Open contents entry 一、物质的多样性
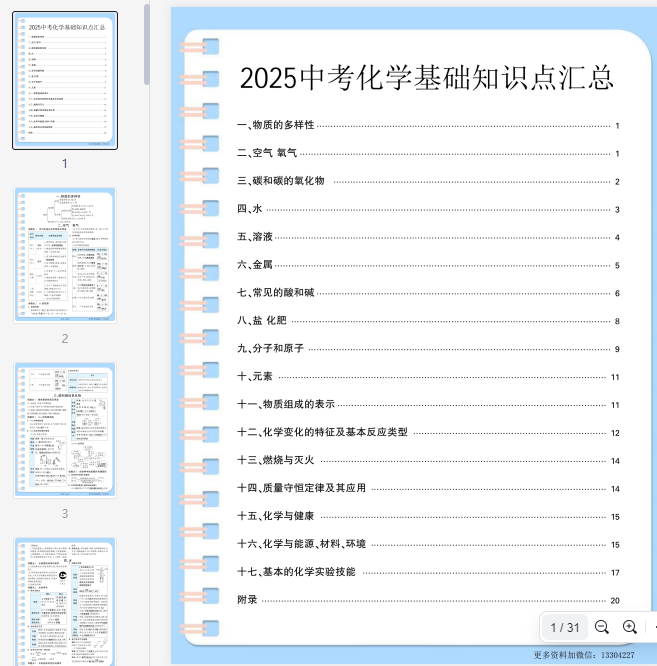The width and height of the screenshot is (657, 666). point(276,125)
